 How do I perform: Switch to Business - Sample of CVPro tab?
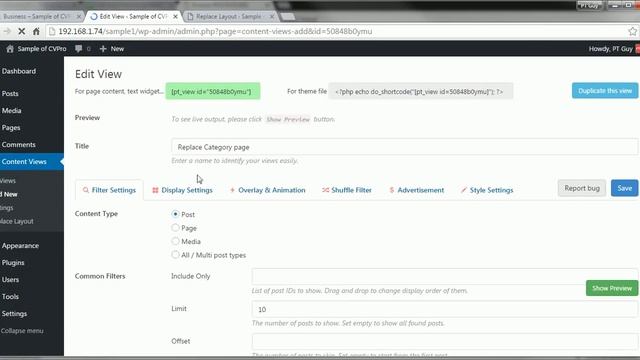click(x=38, y=17)
